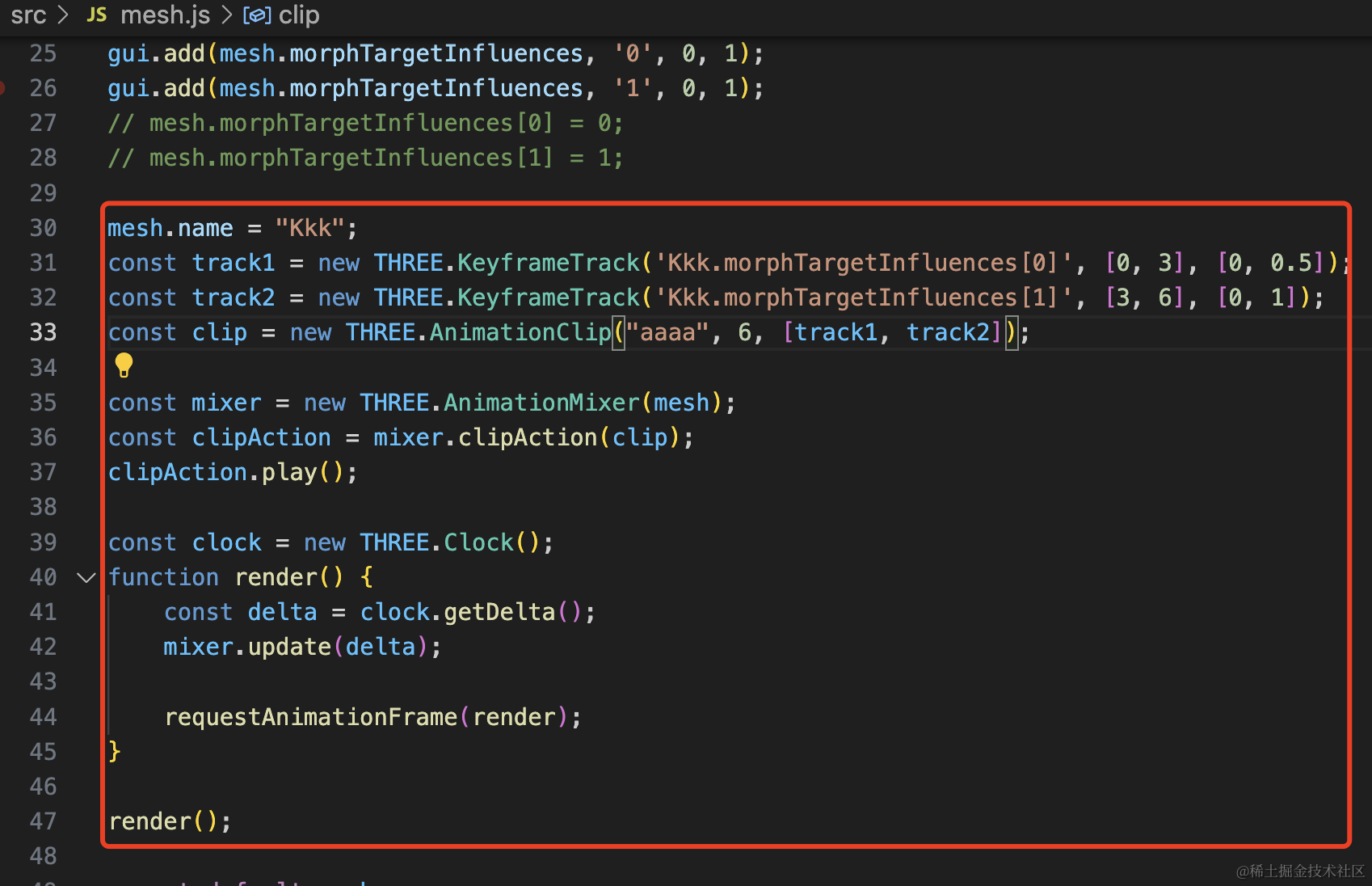Click the commented morphTargetInfluences[0] line
Screen dimensions: 1372x886
pos(365,123)
